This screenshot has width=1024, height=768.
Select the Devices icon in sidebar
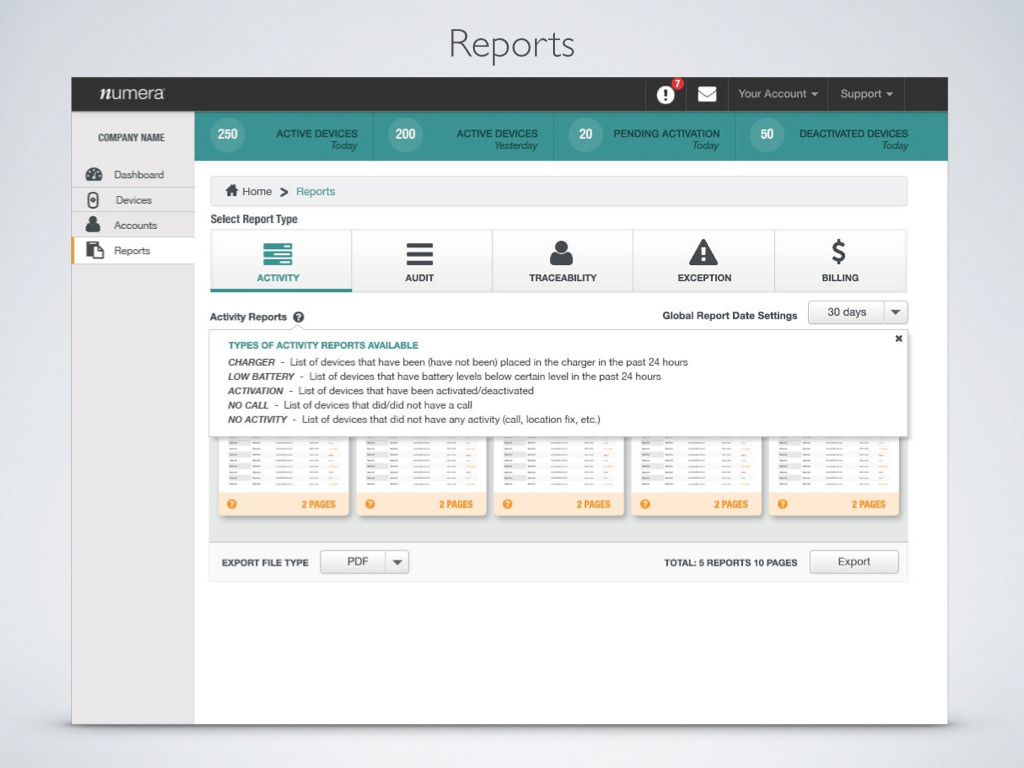tap(93, 200)
